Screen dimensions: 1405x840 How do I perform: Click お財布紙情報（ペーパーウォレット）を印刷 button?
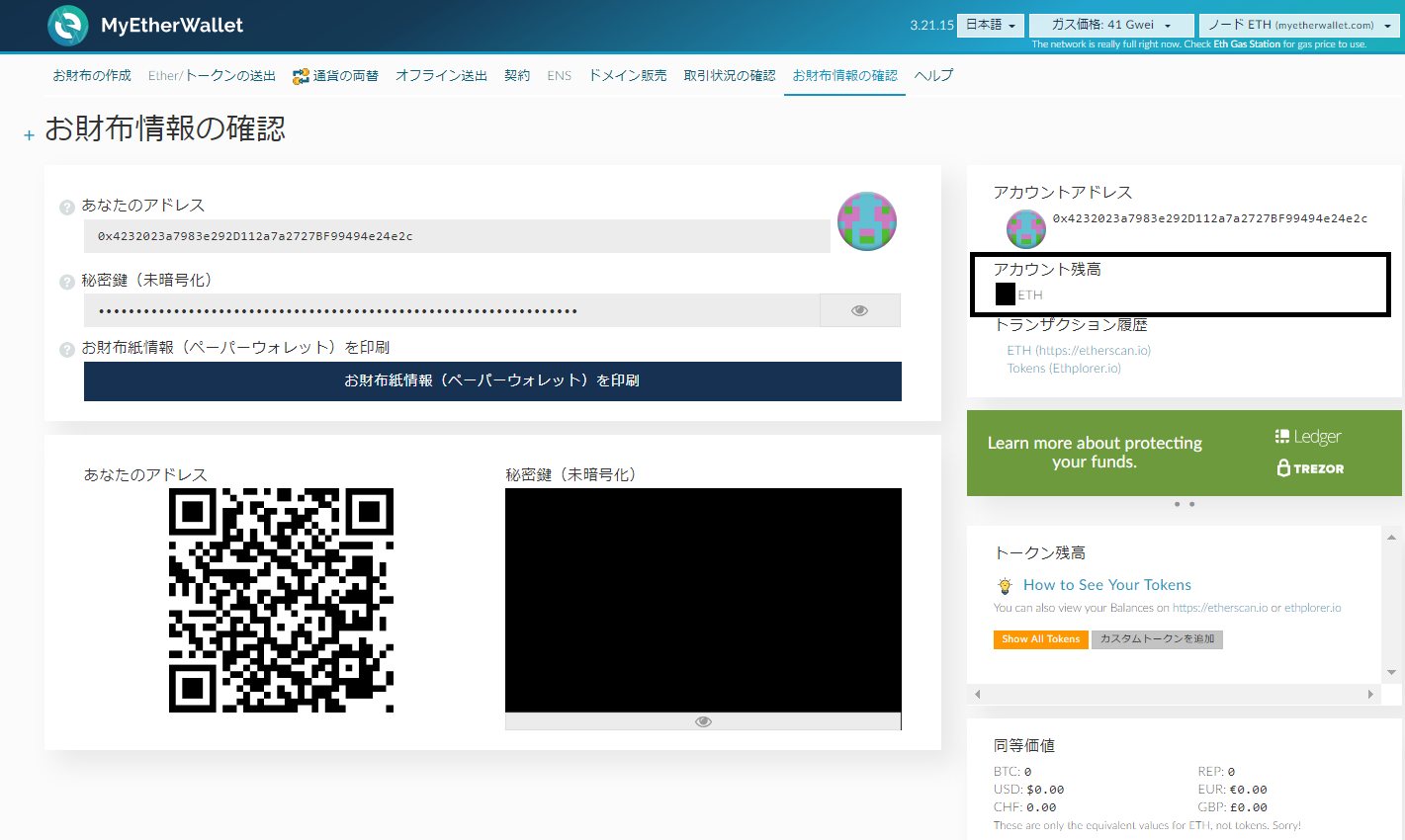[x=492, y=380]
